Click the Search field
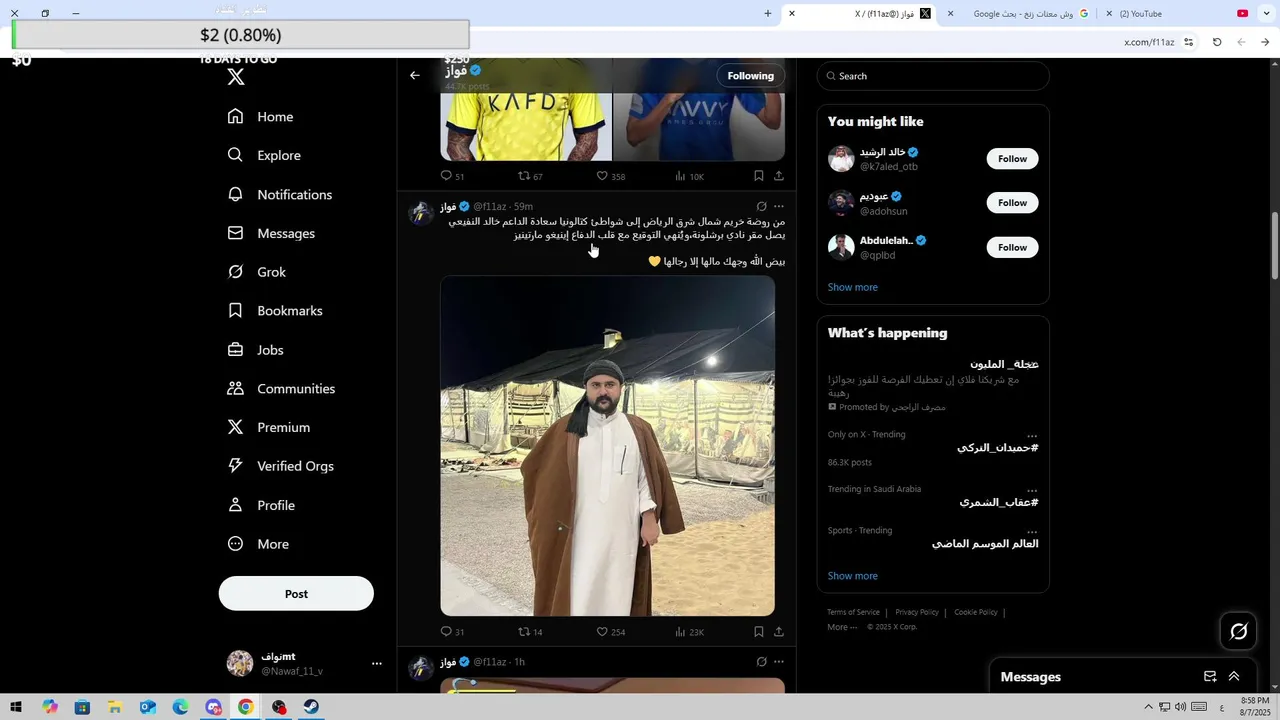Viewport: 1280px width, 720px height. [933, 76]
